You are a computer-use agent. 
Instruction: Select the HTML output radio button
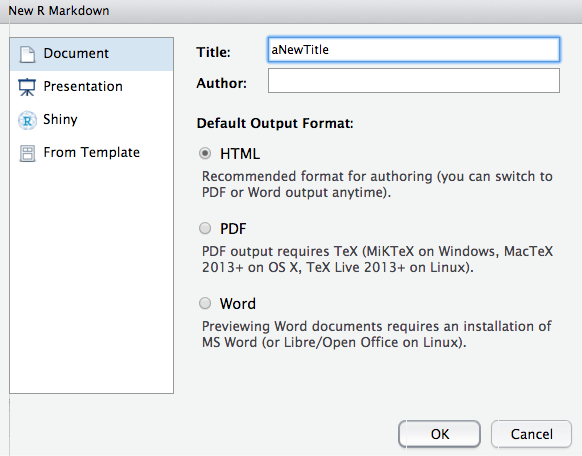coord(205,153)
